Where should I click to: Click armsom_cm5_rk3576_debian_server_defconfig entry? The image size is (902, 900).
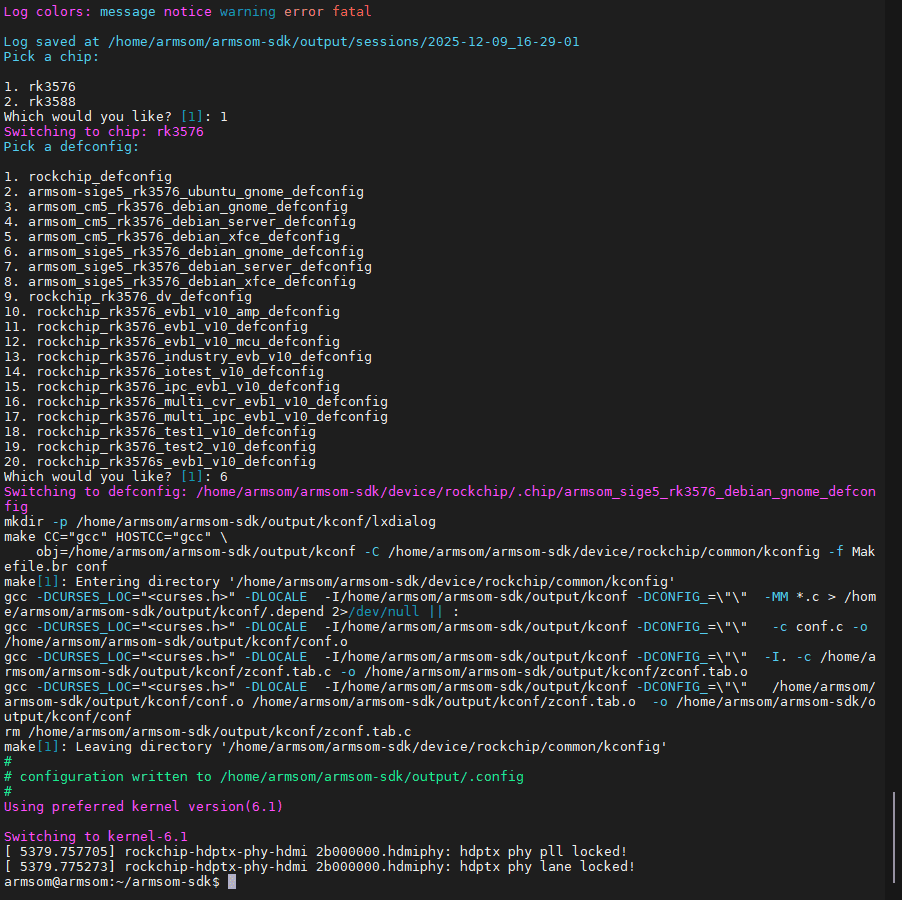click(x=192, y=222)
